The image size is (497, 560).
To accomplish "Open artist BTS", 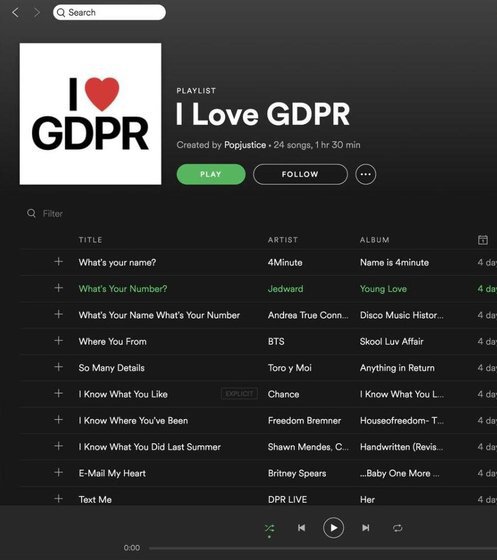I will pyautogui.click(x=276, y=341).
